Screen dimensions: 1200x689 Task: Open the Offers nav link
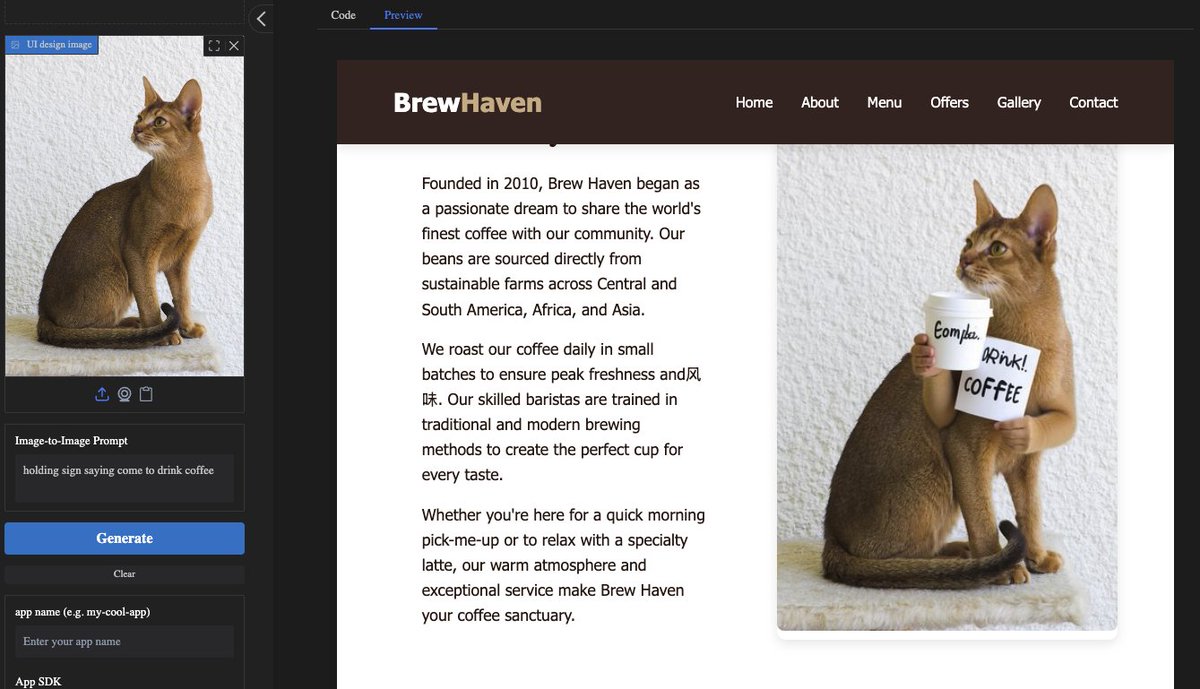coord(949,102)
